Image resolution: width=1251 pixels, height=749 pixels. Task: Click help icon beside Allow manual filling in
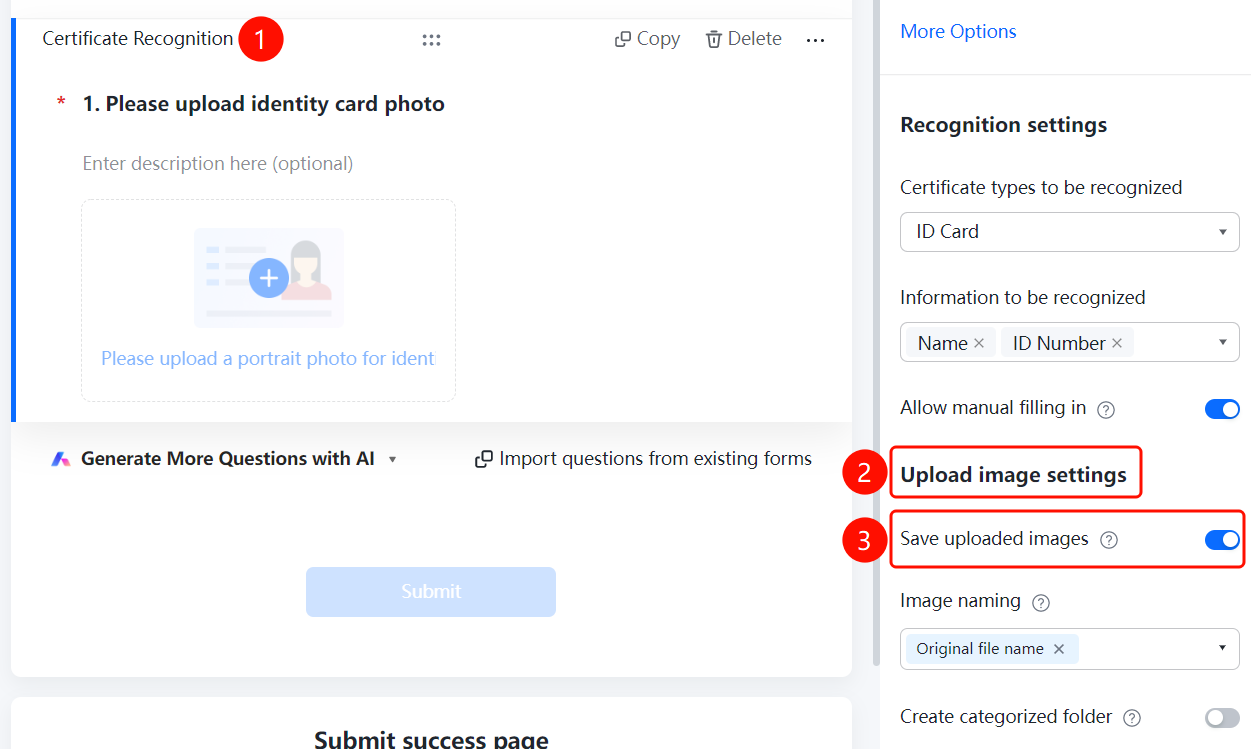1106,409
